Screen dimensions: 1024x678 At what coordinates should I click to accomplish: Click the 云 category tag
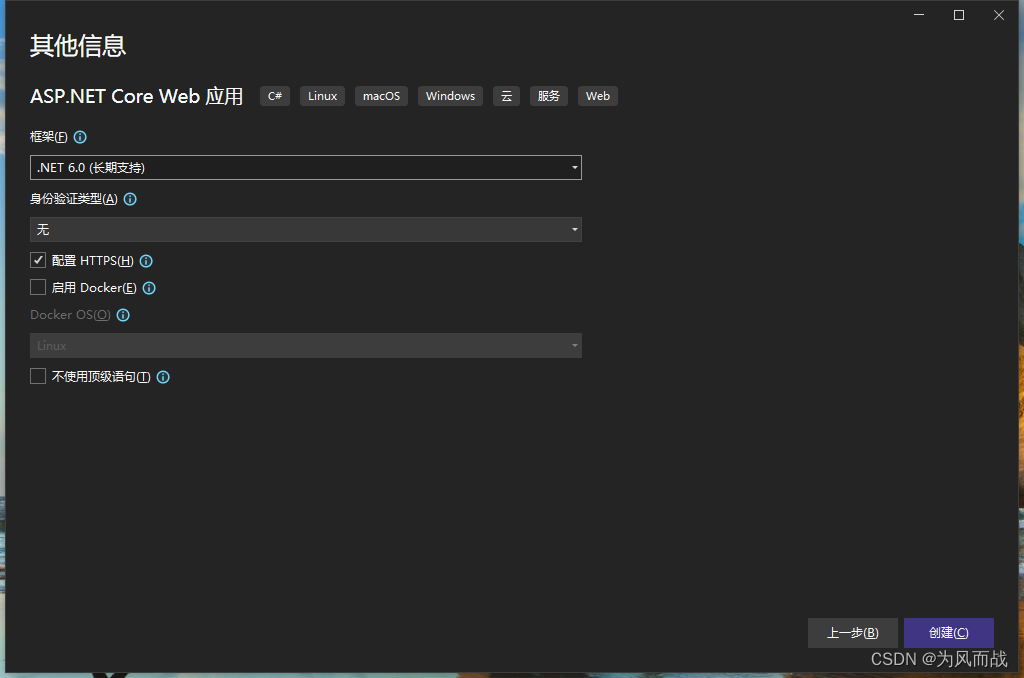tap(506, 96)
